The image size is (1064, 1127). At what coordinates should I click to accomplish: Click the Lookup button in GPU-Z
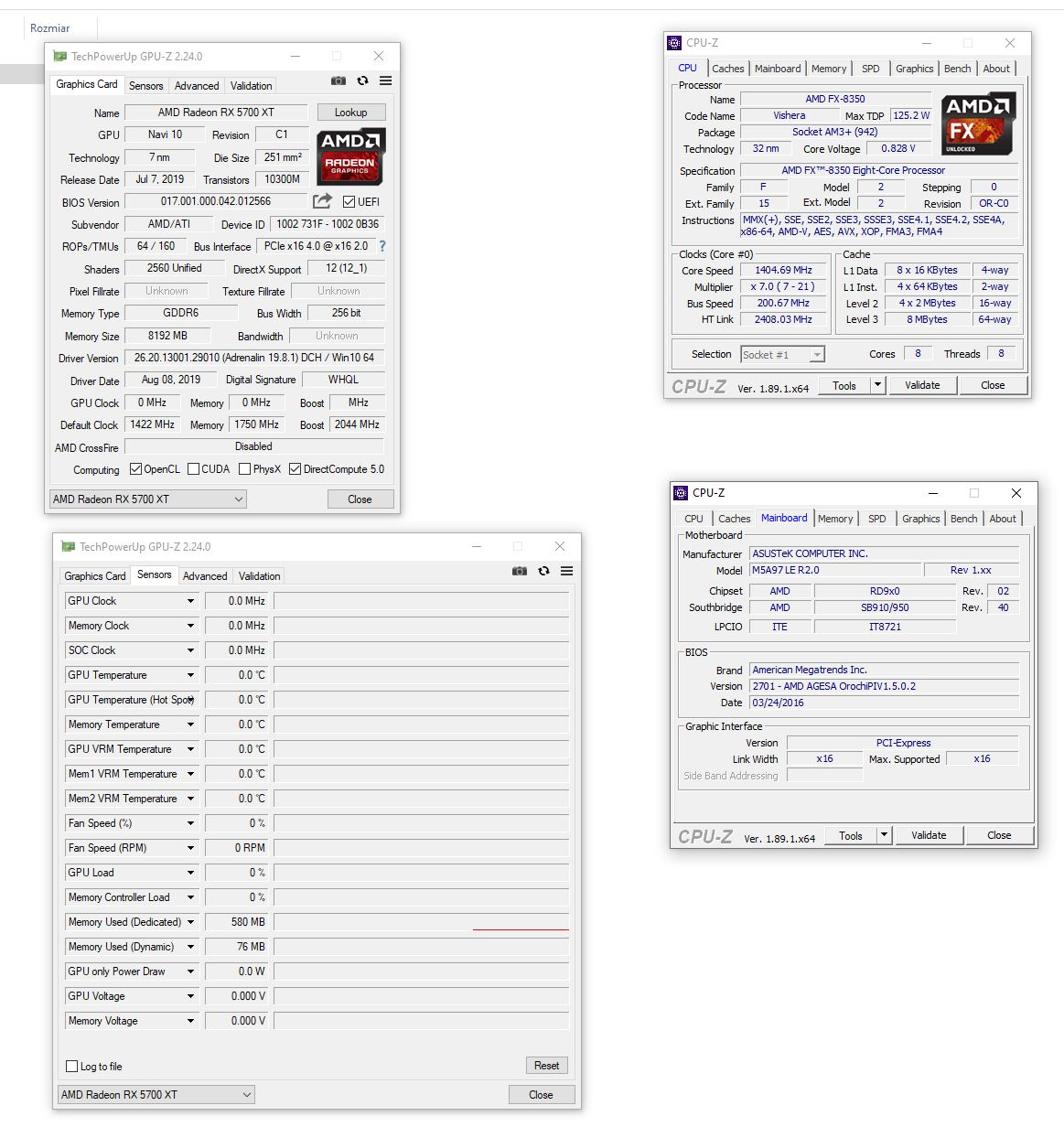click(x=351, y=113)
